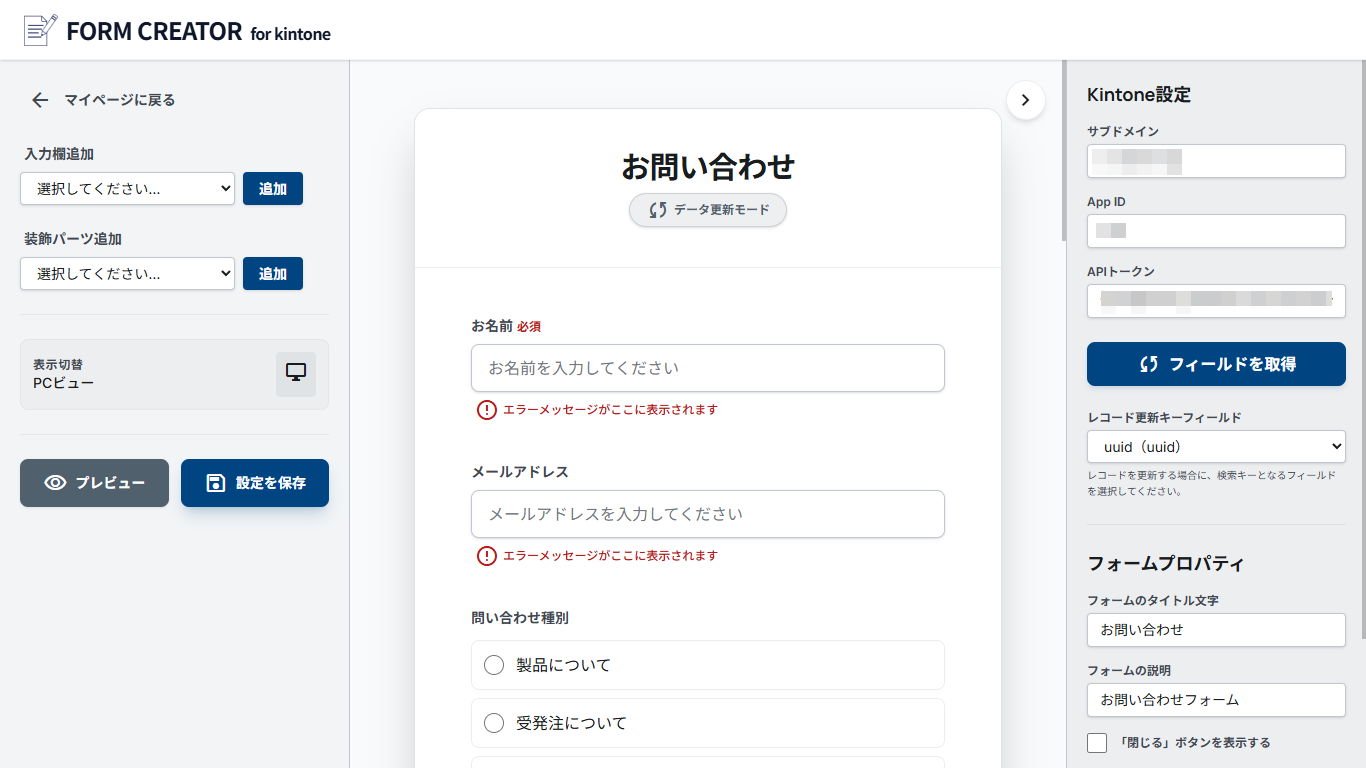Click the App ID input field
This screenshot has height=768, width=1366.
[x=1216, y=231]
